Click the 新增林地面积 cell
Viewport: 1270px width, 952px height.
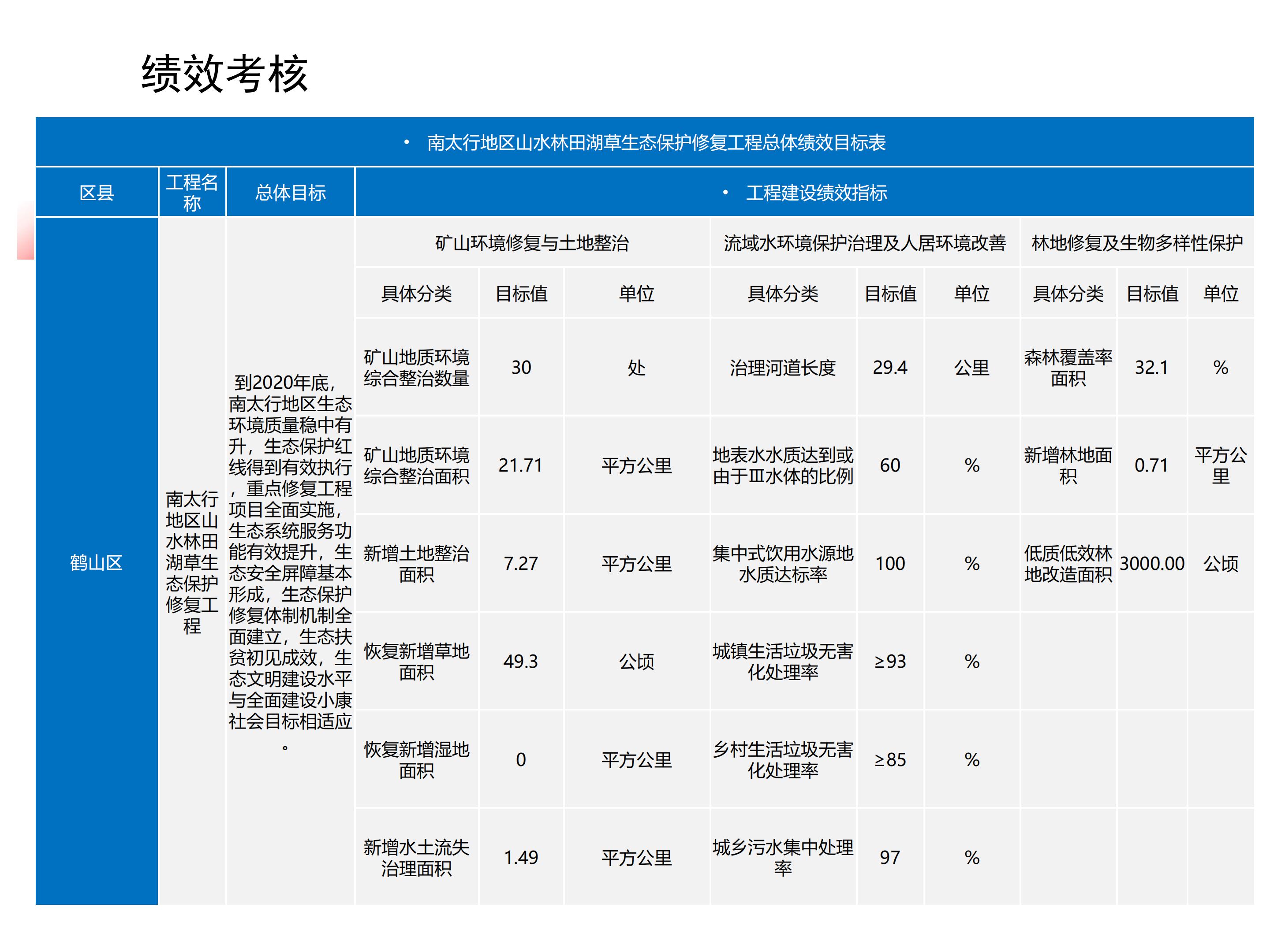coord(1068,465)
